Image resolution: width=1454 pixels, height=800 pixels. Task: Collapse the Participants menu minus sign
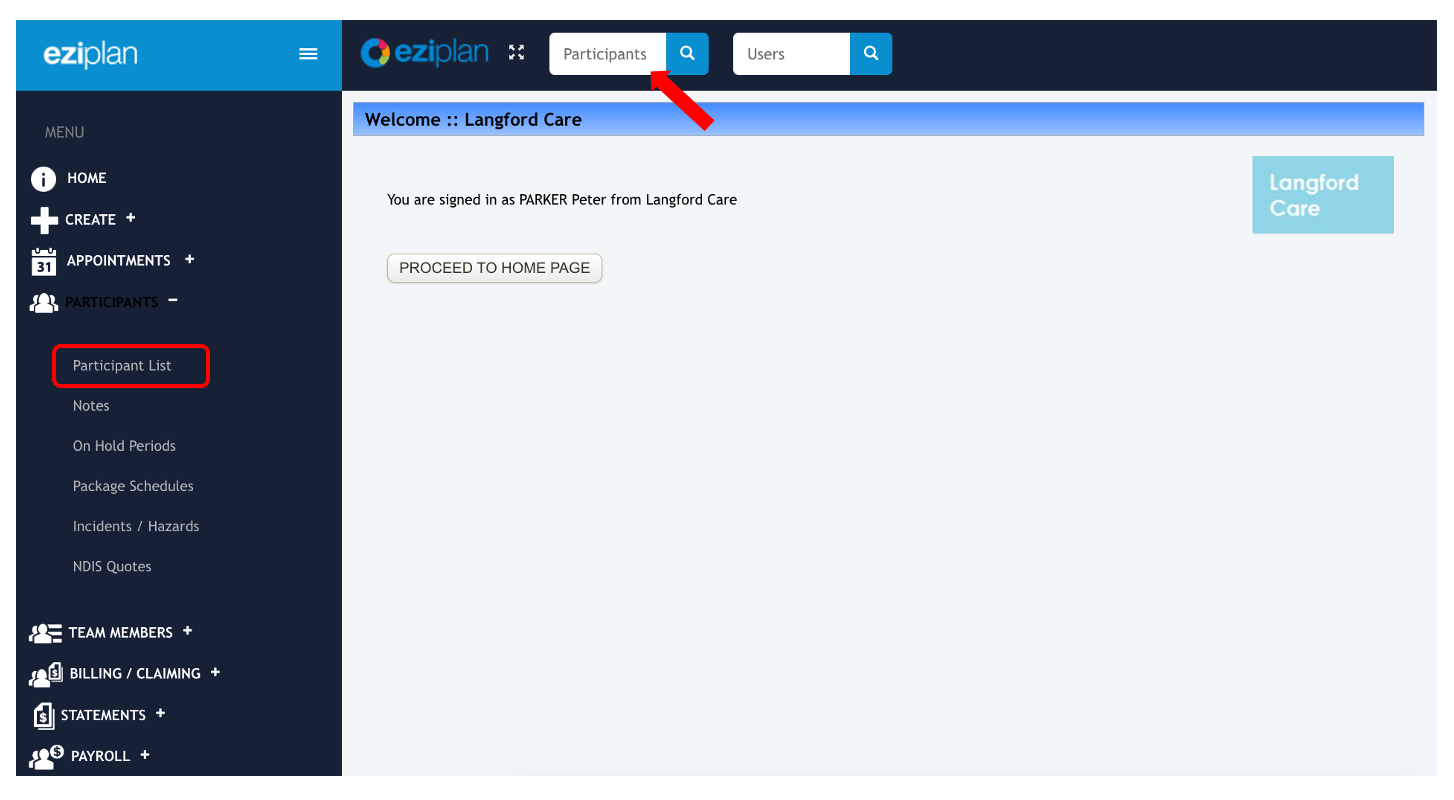click(173, 300)
